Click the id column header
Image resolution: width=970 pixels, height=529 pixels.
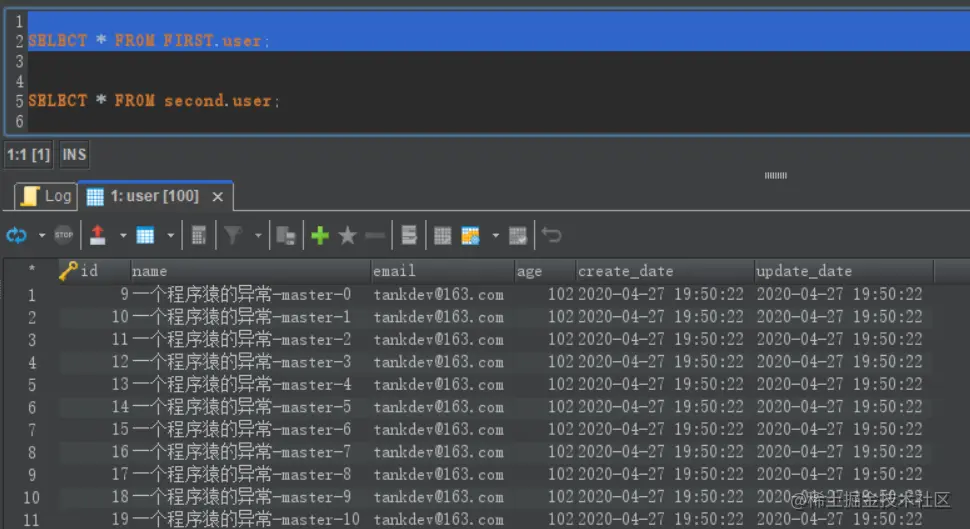pos(93,271)
